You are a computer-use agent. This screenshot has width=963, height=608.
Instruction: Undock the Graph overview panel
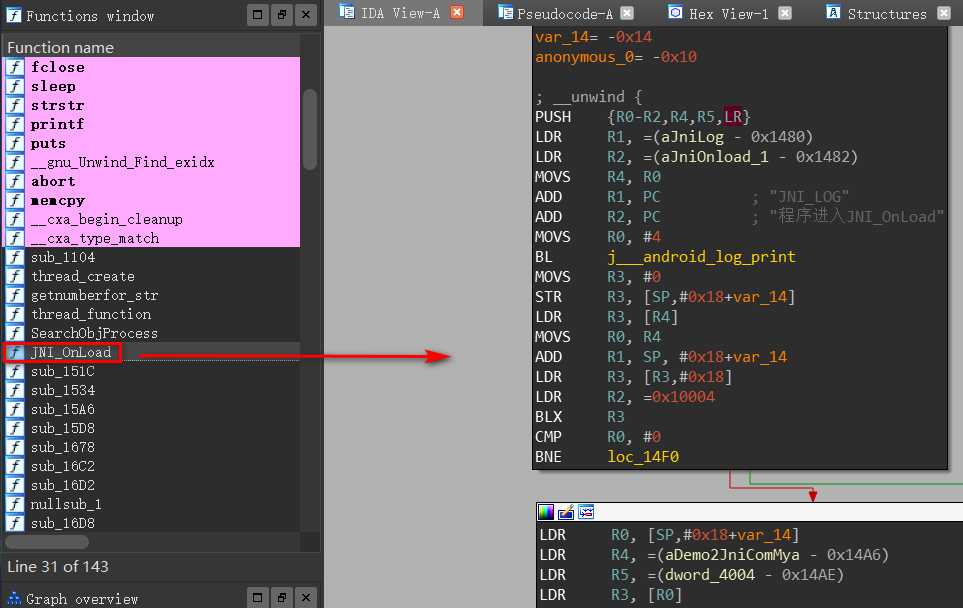coord(281,597)
